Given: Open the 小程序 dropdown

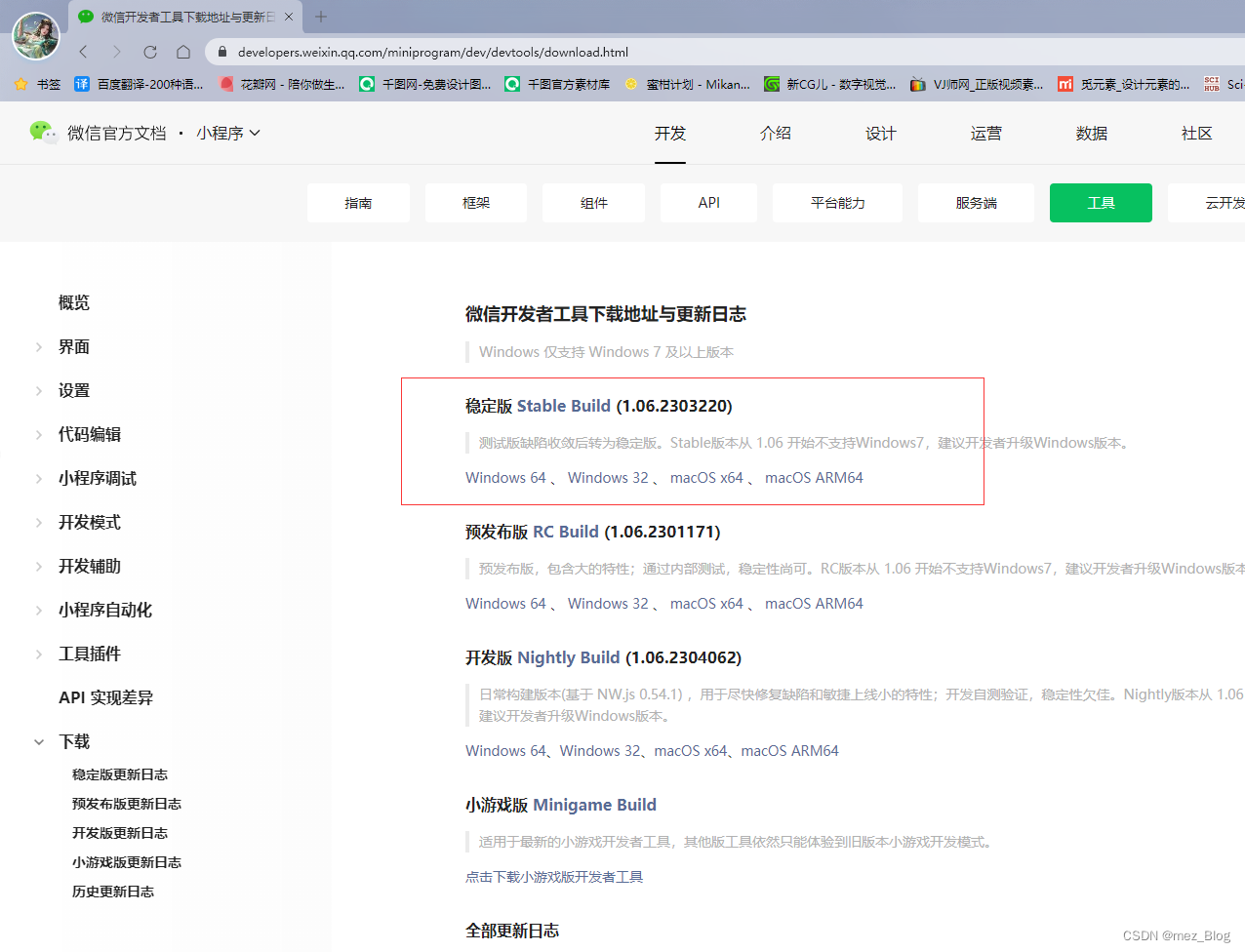Looking at the screenshot, I should [x=228, y=133].
